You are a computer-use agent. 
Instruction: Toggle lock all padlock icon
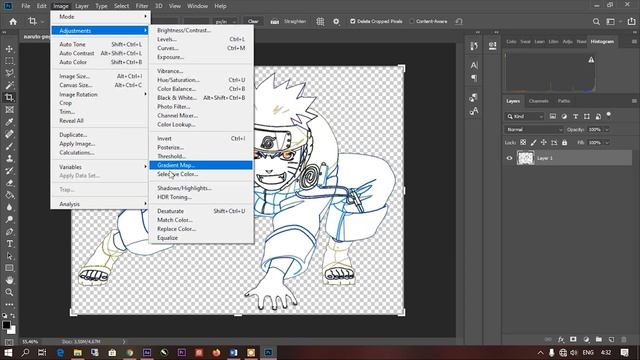point(564,142)
